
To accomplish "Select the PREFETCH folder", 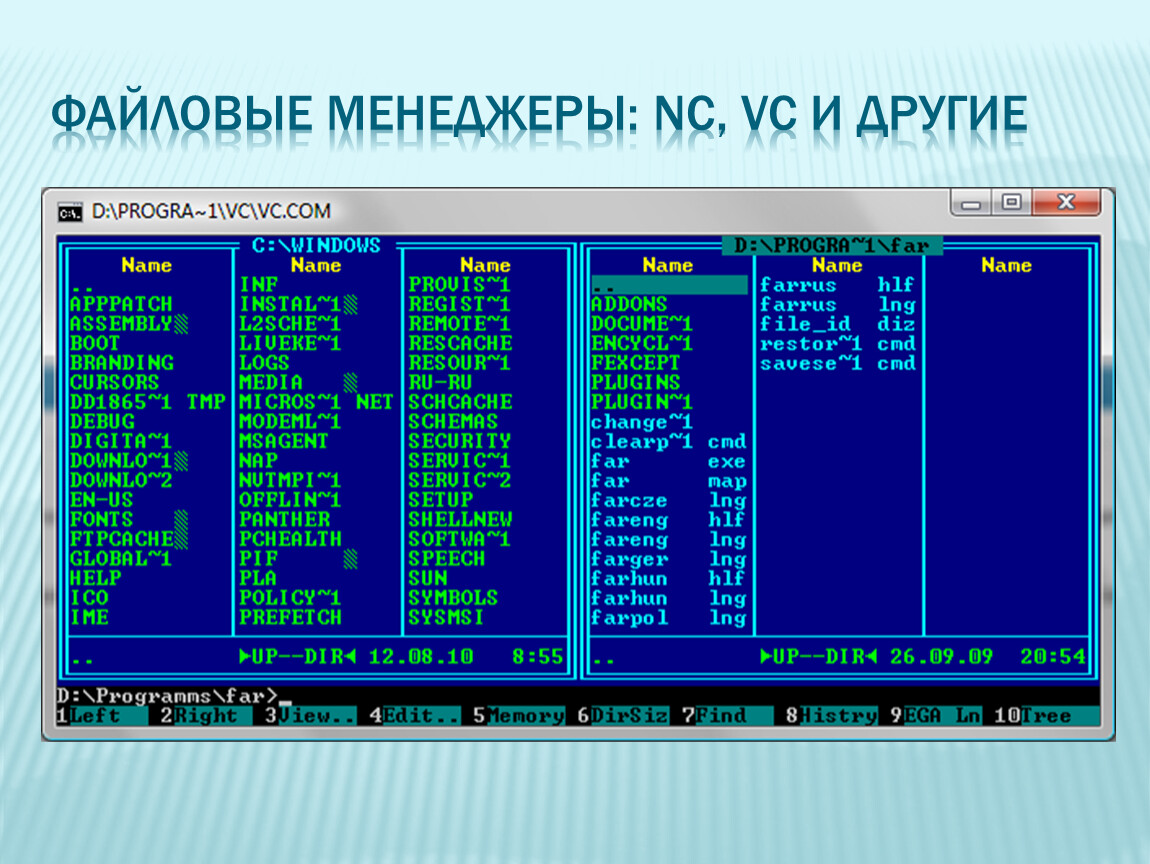I will (x=290, y=618).
